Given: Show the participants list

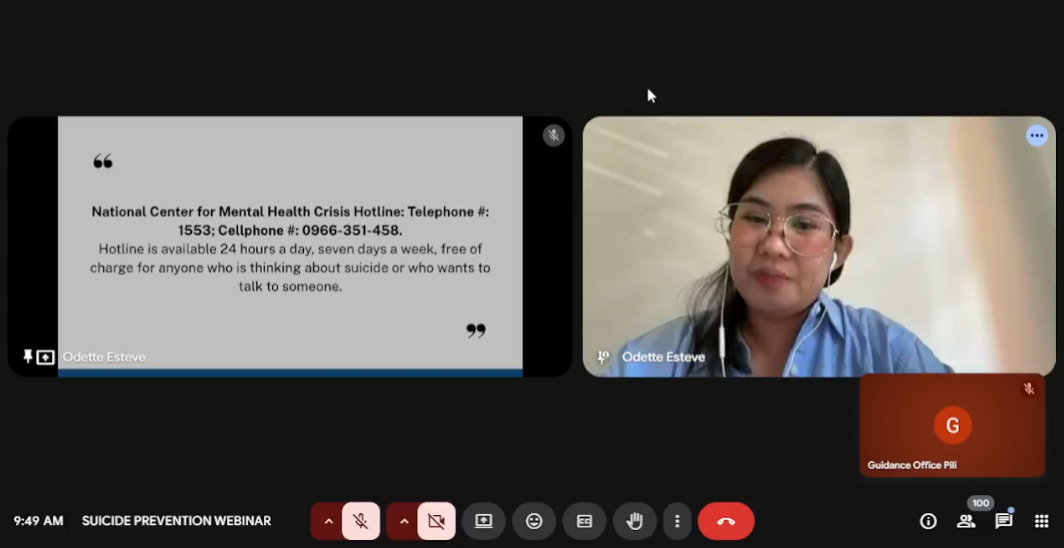Looking at the screenshot, I should coord(966,521).
